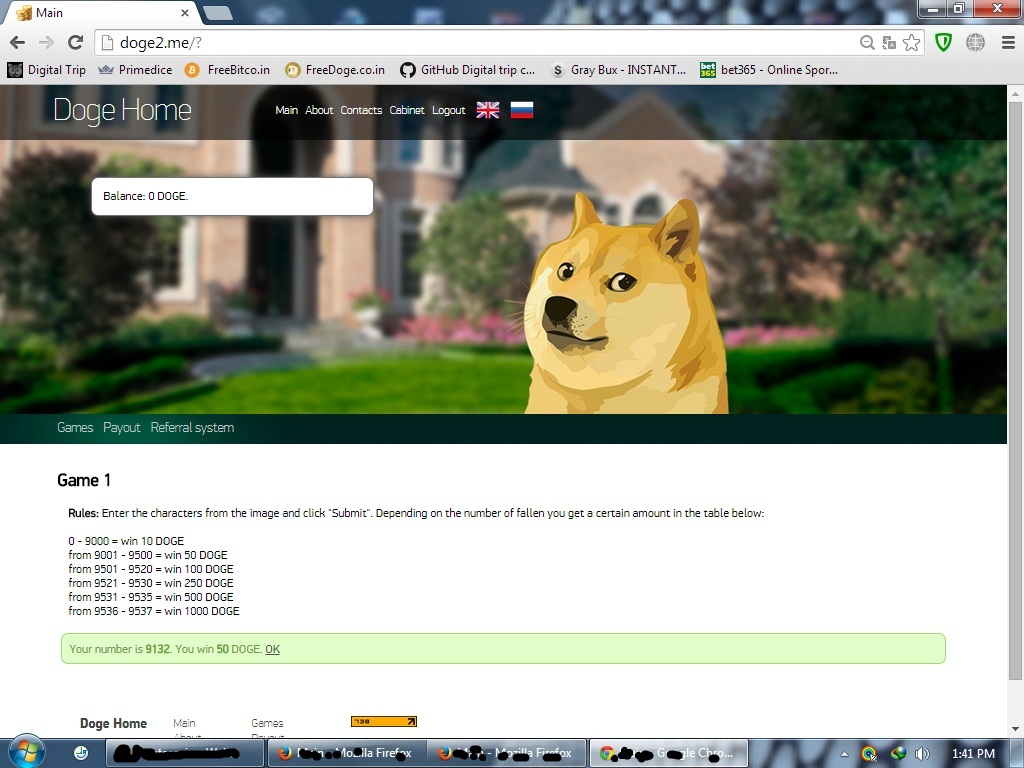Click the vertical scrollbar thumb
The width and height of the screenshot is (1024, 768).
(x=1016, y=390)
